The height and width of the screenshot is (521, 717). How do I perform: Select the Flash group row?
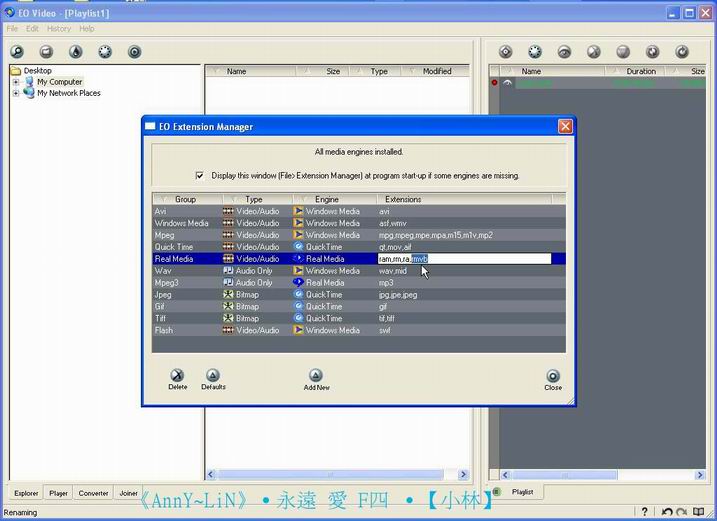(x=359, y=330)
